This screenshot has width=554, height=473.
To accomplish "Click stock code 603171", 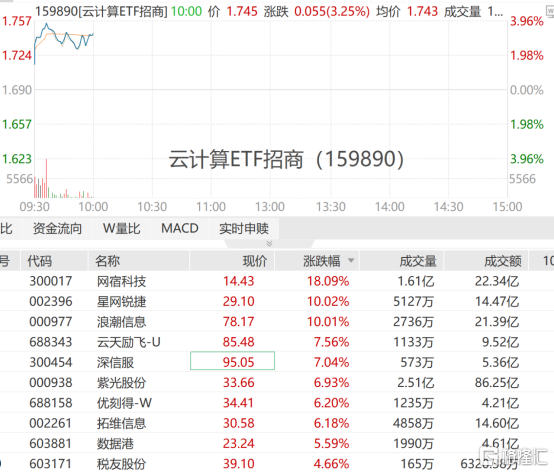I will pyautogui.click(x=51, y=464).
